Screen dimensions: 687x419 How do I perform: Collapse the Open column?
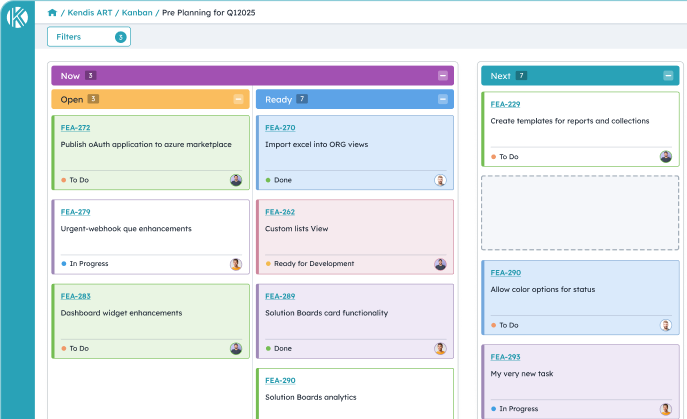[238, 99]
